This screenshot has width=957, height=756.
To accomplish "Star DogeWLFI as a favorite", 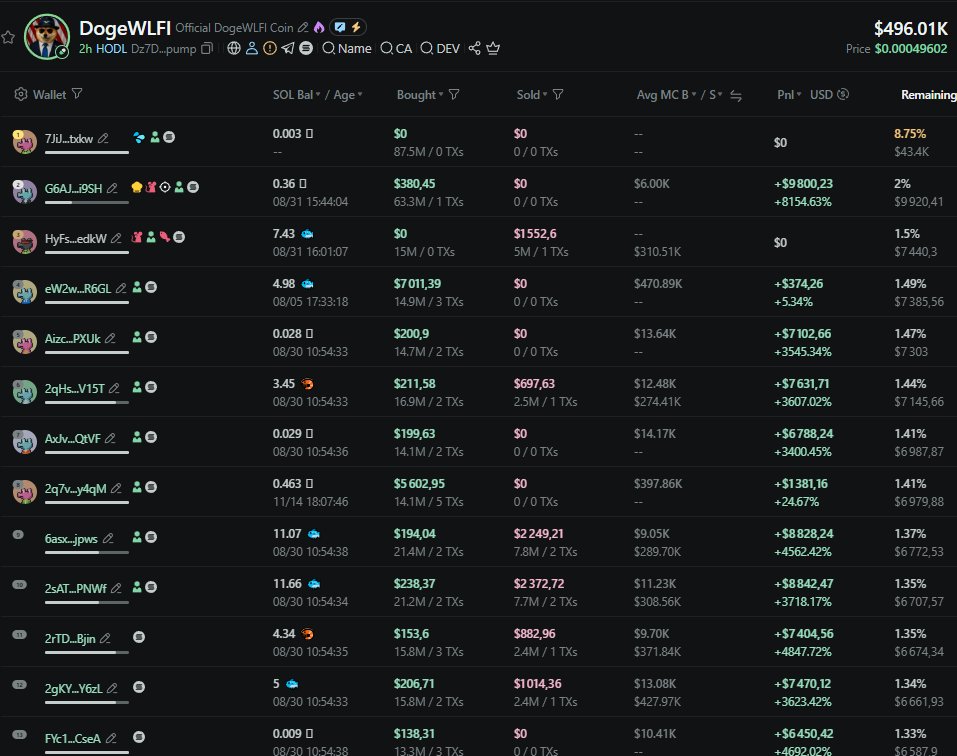I will [8, 37].
